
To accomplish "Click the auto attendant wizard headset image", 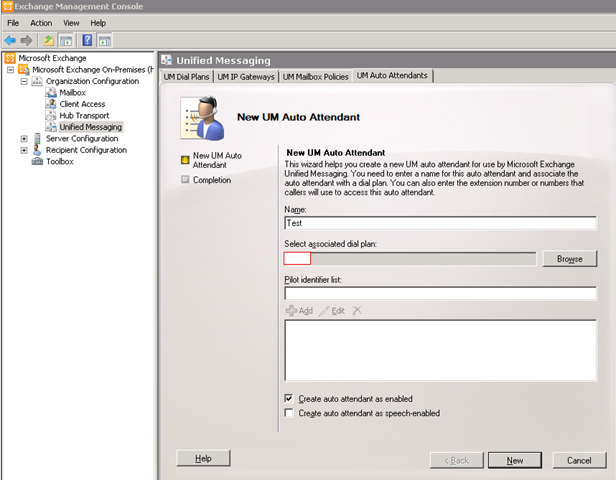I will click(x=203, y=118).
